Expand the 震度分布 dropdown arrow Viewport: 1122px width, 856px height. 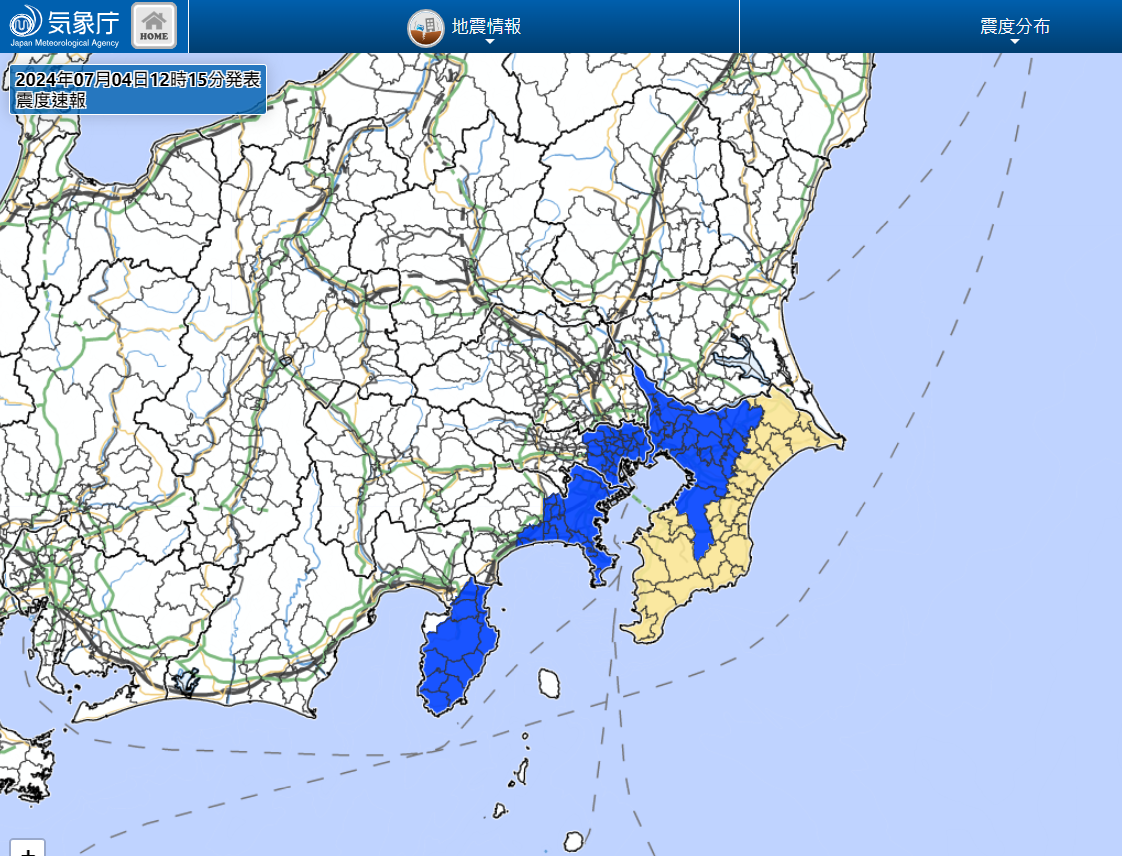coord(1015,42)
